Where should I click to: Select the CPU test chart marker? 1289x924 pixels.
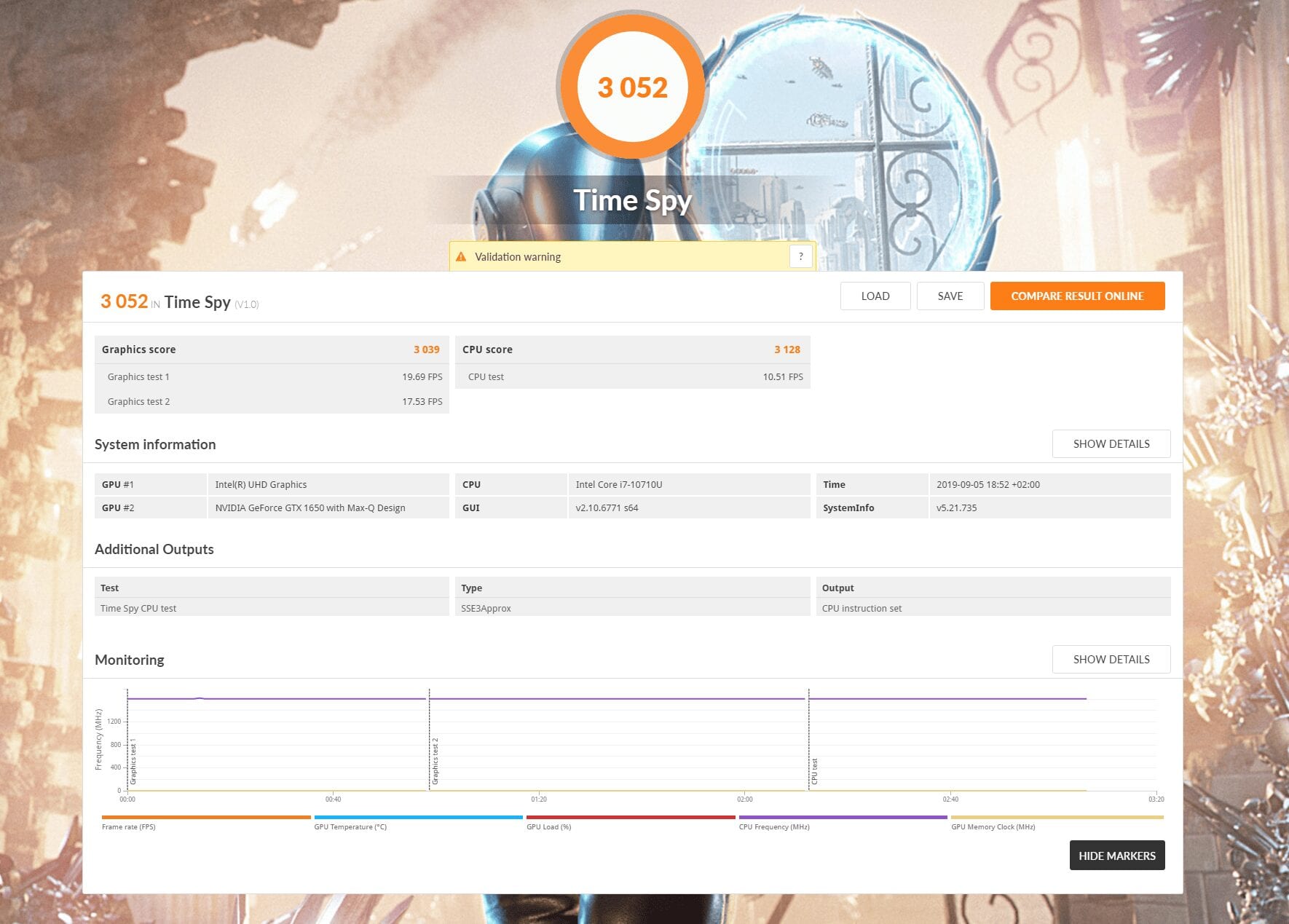(814, 771)
